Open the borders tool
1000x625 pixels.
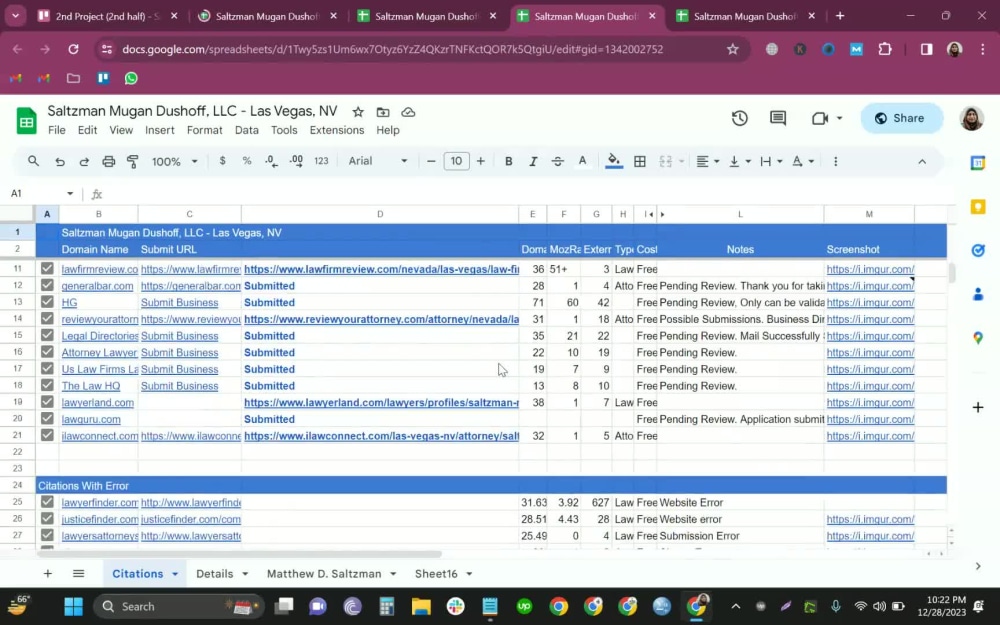coord(640,161)
